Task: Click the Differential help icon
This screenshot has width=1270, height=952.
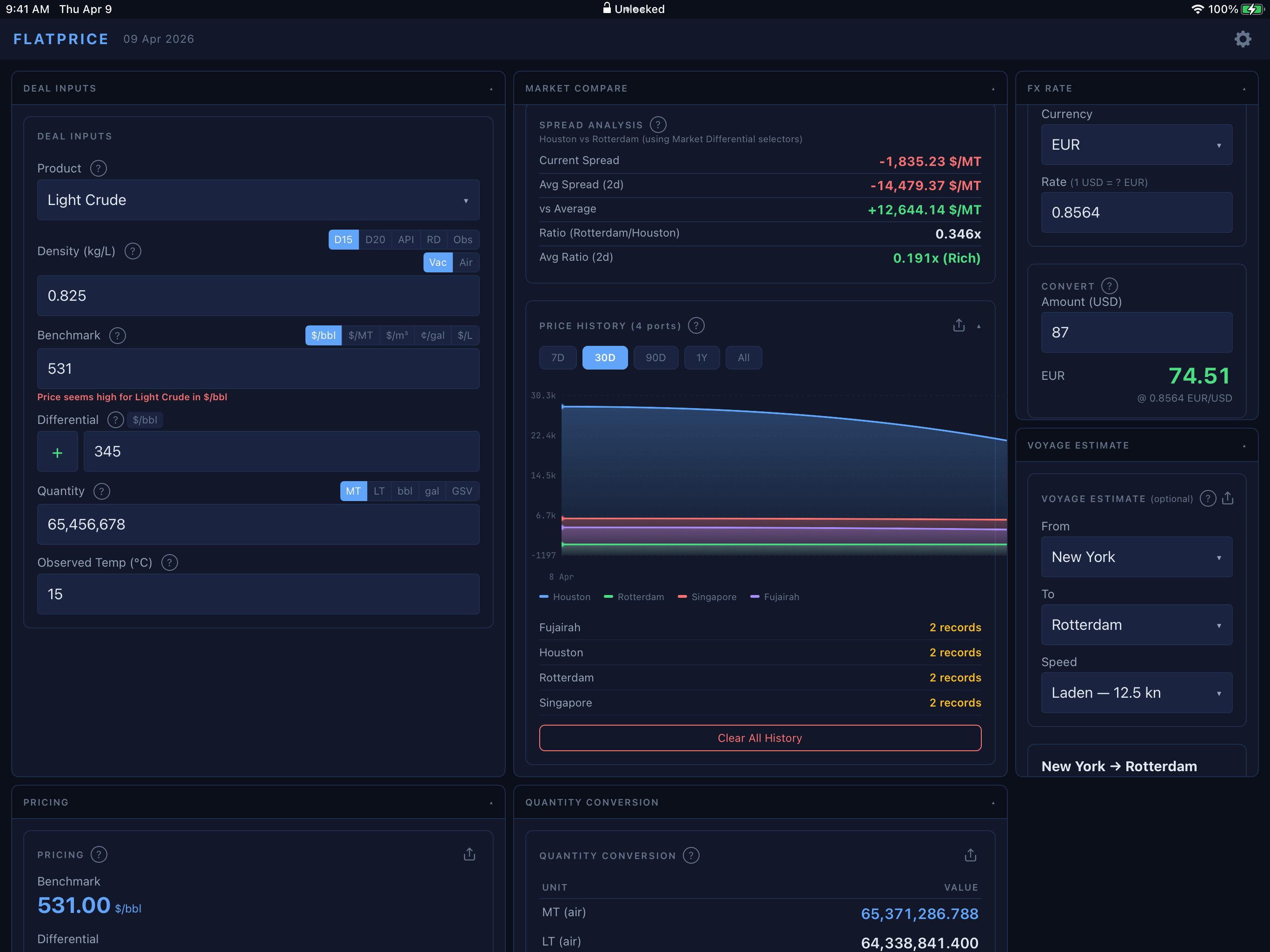Action: 115,420
